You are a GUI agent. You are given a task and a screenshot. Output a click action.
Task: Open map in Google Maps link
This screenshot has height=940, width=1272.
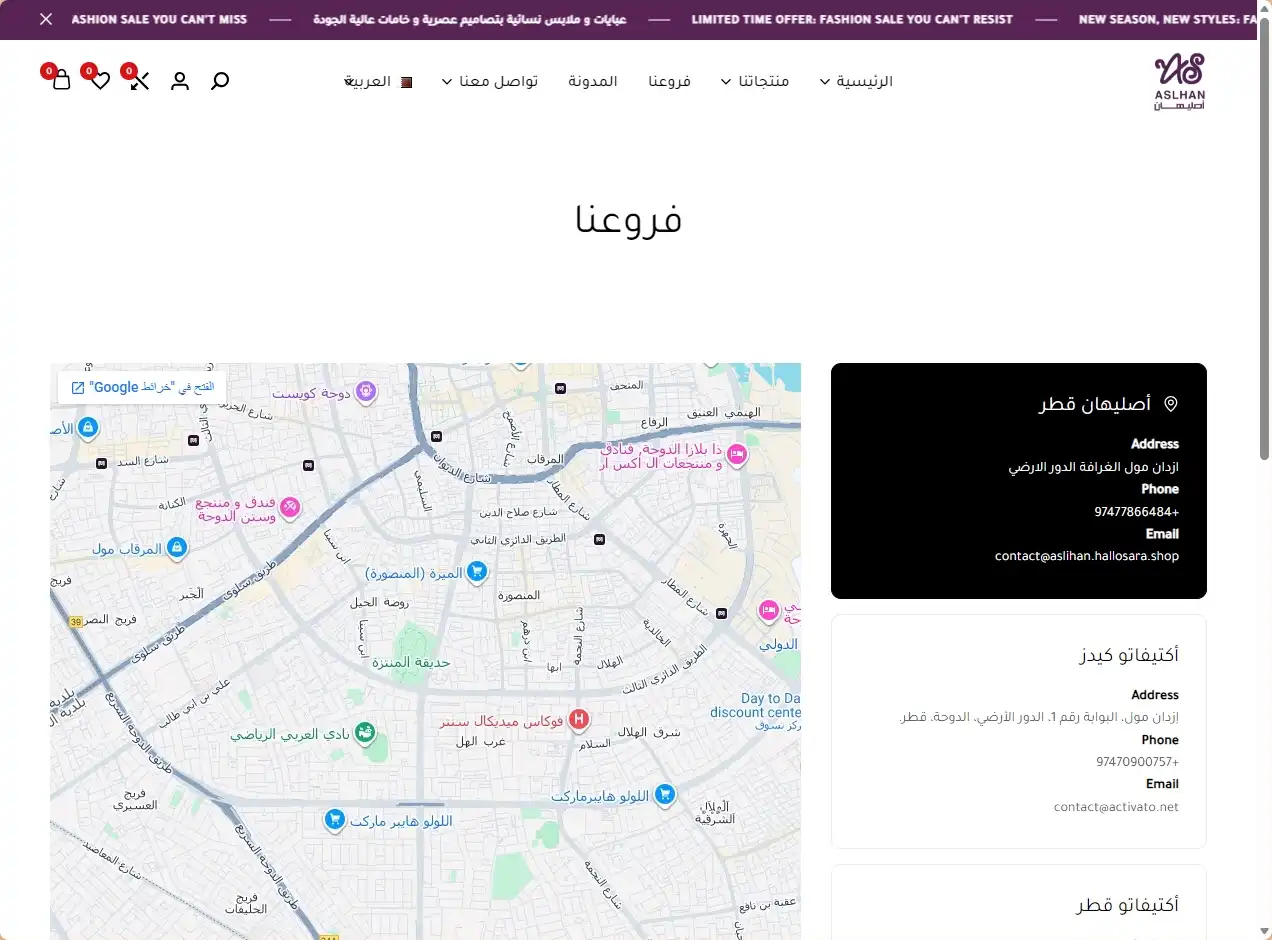pyautogui.click(x=142, y=387)
